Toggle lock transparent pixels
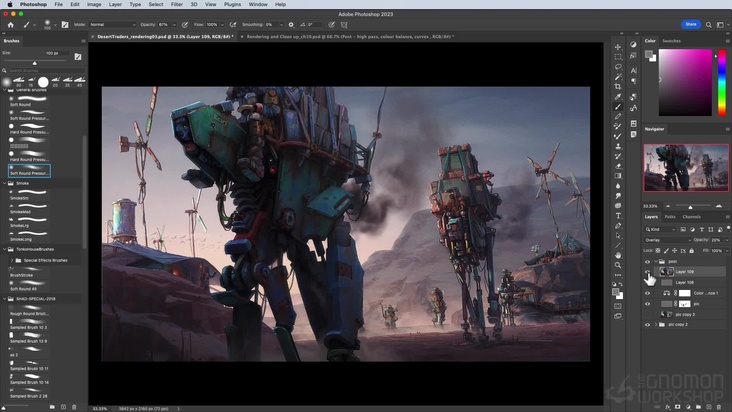This screenshot has width=732, height=412. 658,251
